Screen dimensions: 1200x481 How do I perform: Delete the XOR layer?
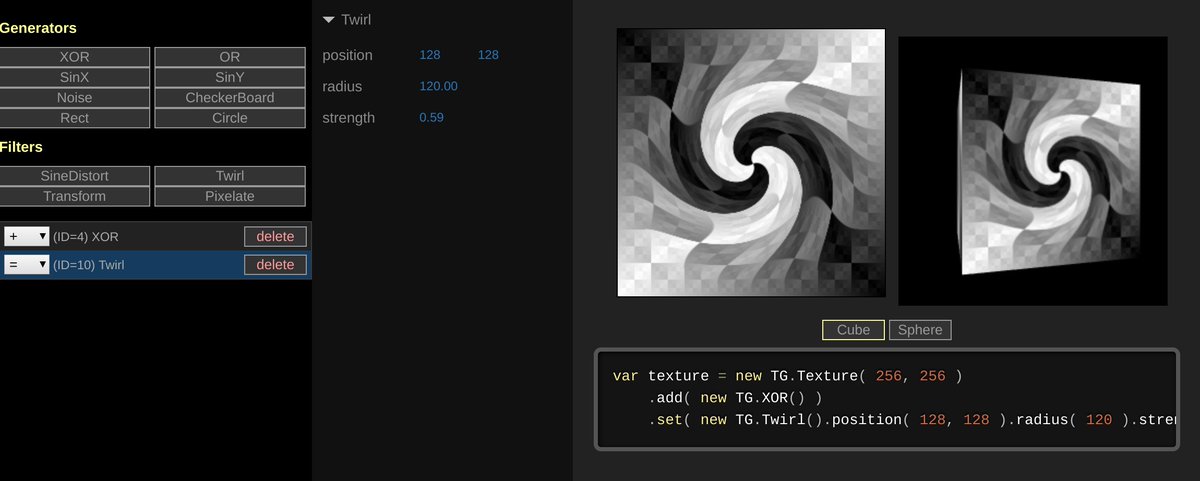pyautogui.click(x=275, y=236)
